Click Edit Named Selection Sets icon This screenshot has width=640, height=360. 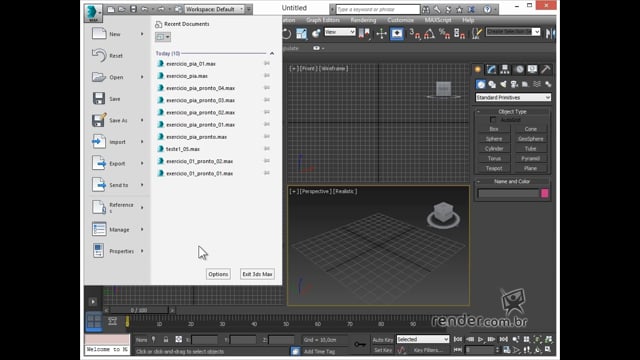point(476,33)
